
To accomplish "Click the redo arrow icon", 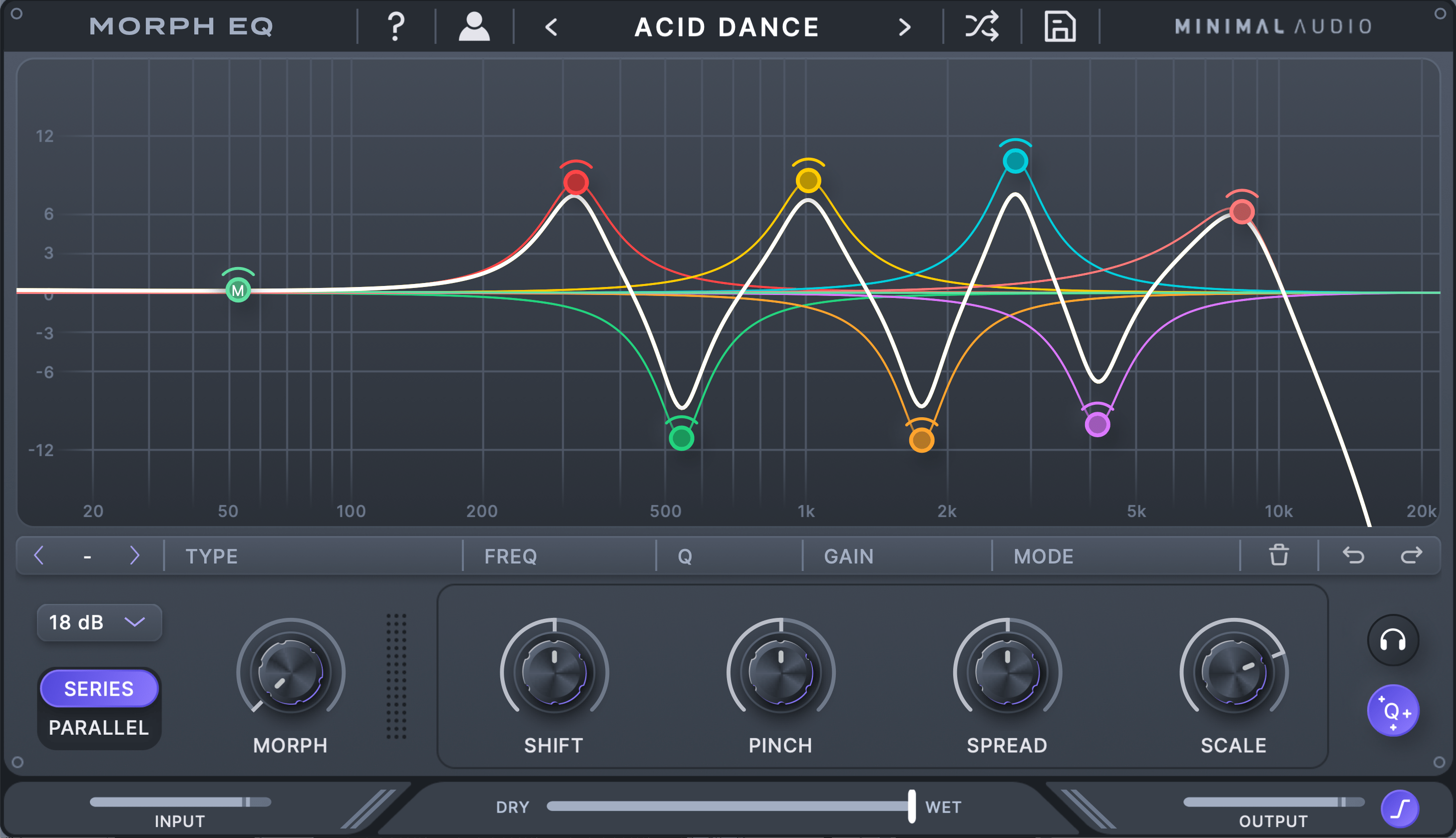I will coord(1411,556).
